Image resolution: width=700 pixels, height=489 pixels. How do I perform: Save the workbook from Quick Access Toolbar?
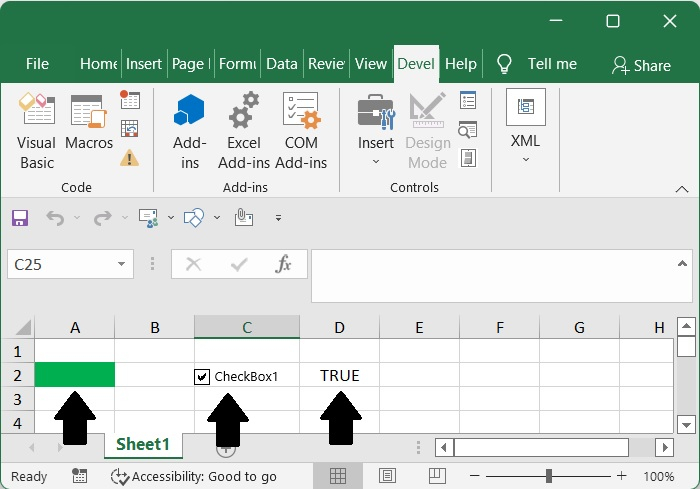(x=20, y=218)
